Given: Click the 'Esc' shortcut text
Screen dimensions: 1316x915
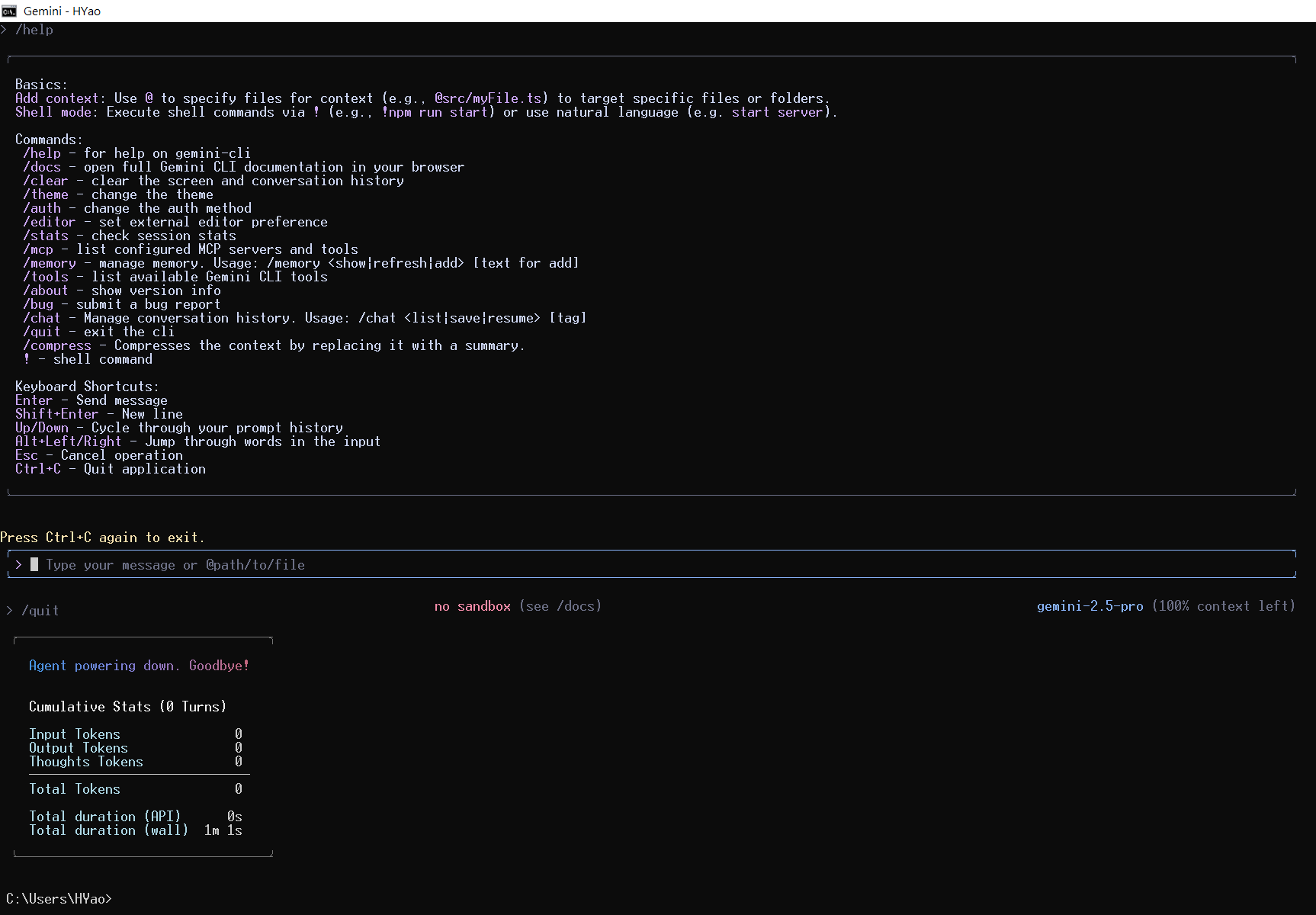Looking at the screenshot, I should (x=27, y=455).
